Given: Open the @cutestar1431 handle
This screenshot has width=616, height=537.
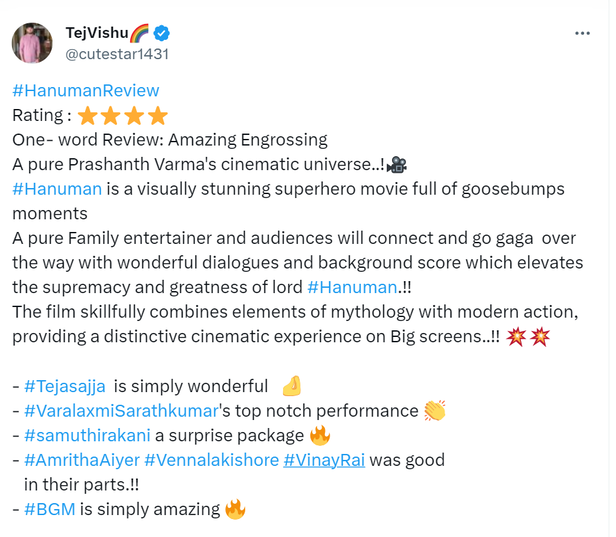Looking at the screenshot, I should point(117,54).
